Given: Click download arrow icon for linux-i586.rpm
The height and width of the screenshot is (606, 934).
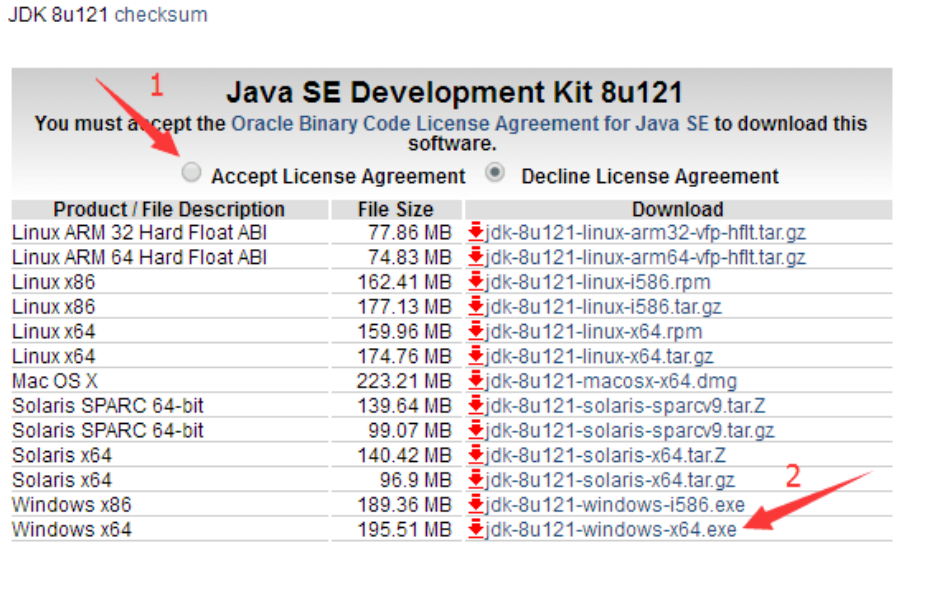Looking at the screenshot, I should click(x=476, y=281).
